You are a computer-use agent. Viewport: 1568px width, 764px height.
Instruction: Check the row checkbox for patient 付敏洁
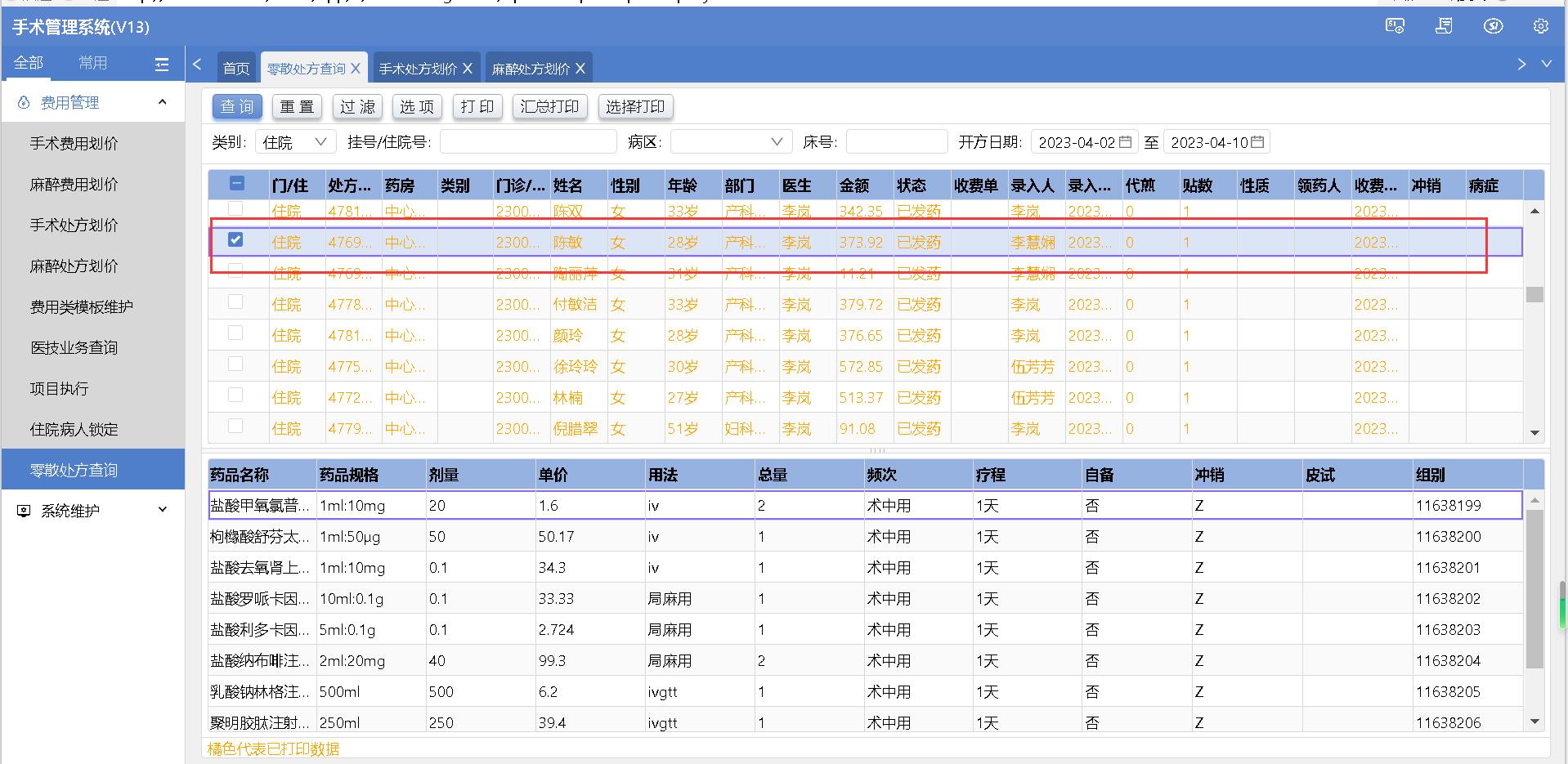click(x=235, y=302)
